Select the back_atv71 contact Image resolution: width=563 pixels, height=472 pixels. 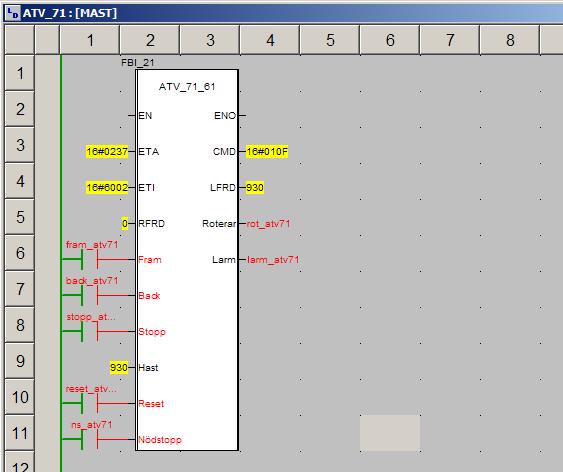click(90, 295)
